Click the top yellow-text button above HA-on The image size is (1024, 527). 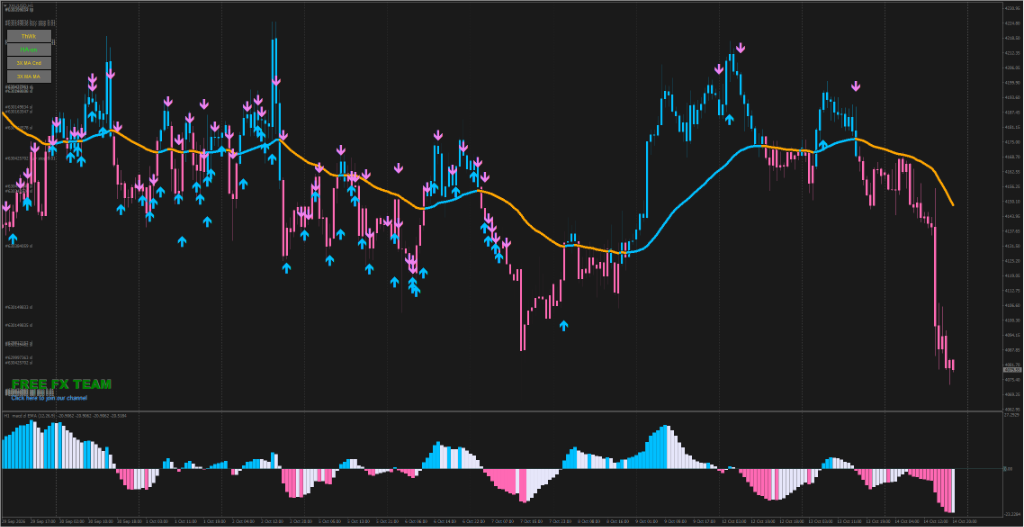pyautogui.click(x=29, y=36)
